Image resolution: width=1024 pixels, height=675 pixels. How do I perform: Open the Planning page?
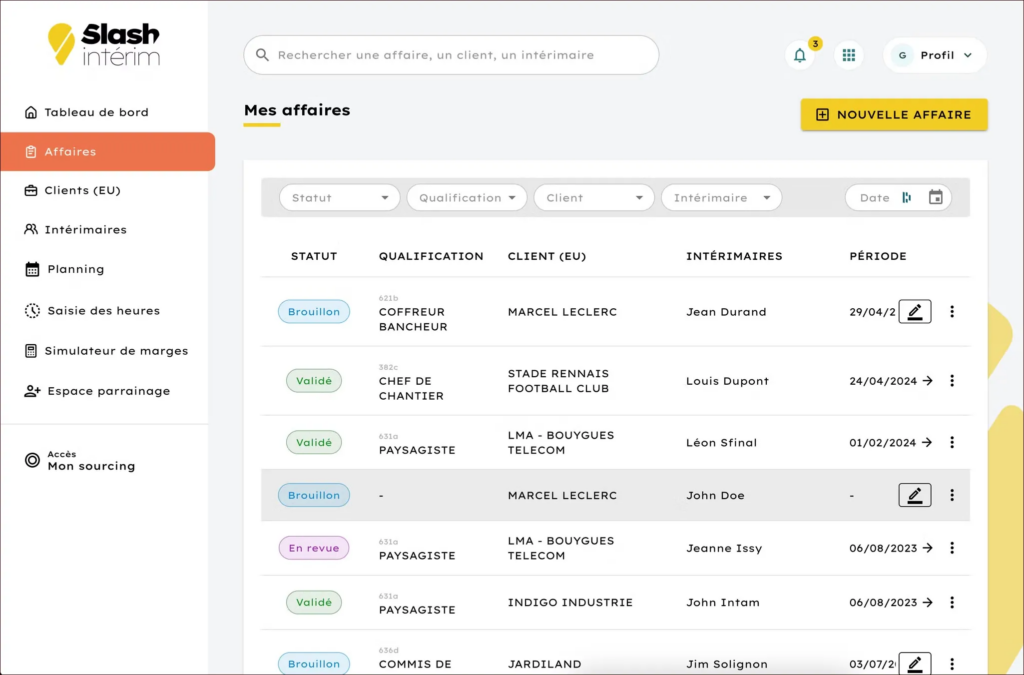coord(64,269)
